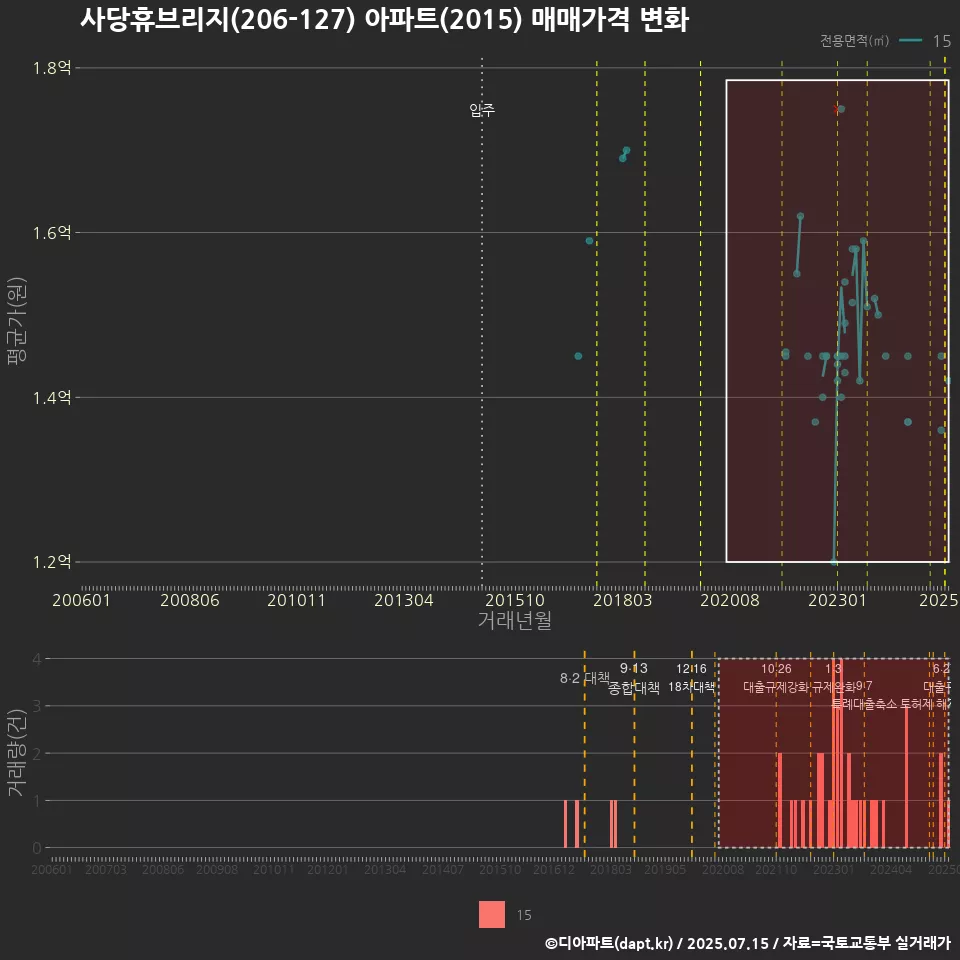The image size is (960, 960).
Task: Click the 15 label beside the salmon legend square
Action: 524,915
